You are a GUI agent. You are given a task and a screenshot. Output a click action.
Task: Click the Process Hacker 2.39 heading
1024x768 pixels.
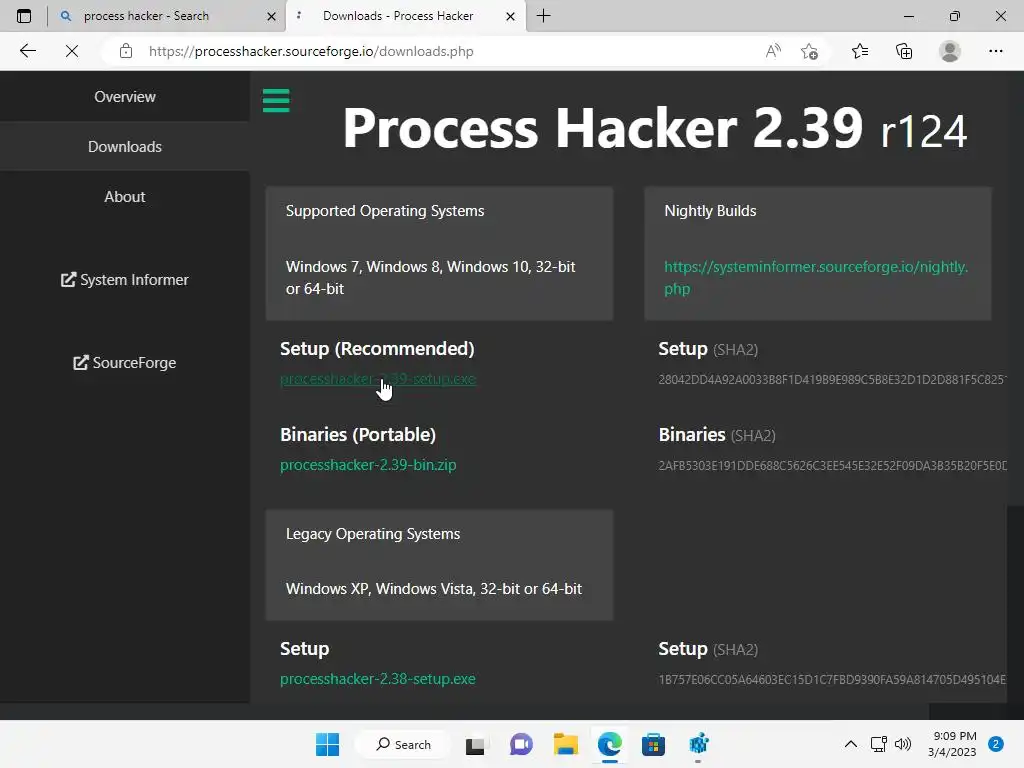[x=654, y=128]
